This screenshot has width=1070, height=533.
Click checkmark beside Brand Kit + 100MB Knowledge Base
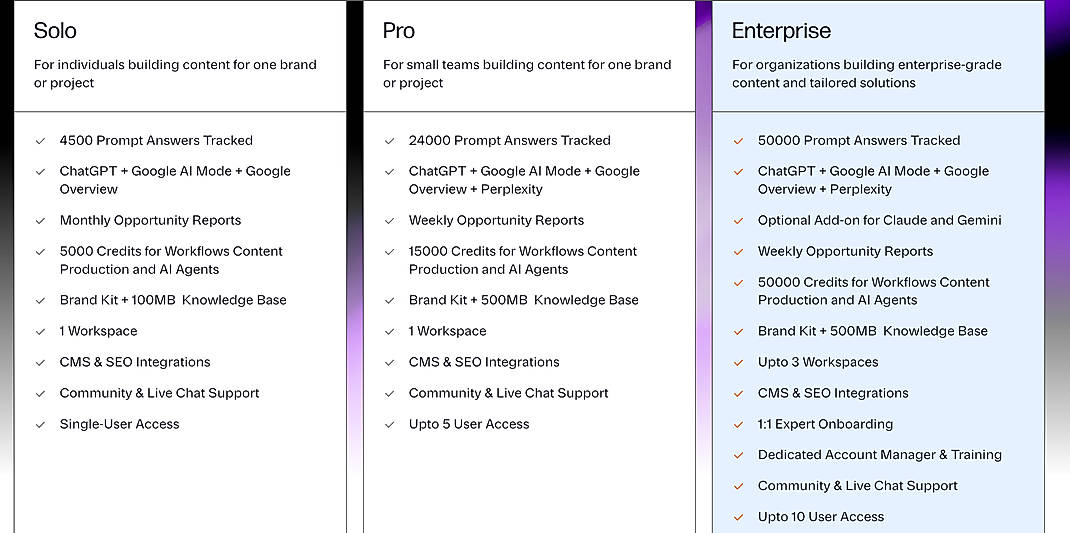coord(40,300)
